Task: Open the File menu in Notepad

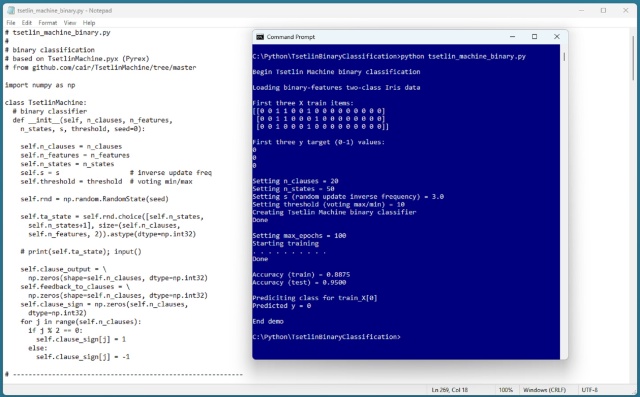Action: (x=11, y=23)
